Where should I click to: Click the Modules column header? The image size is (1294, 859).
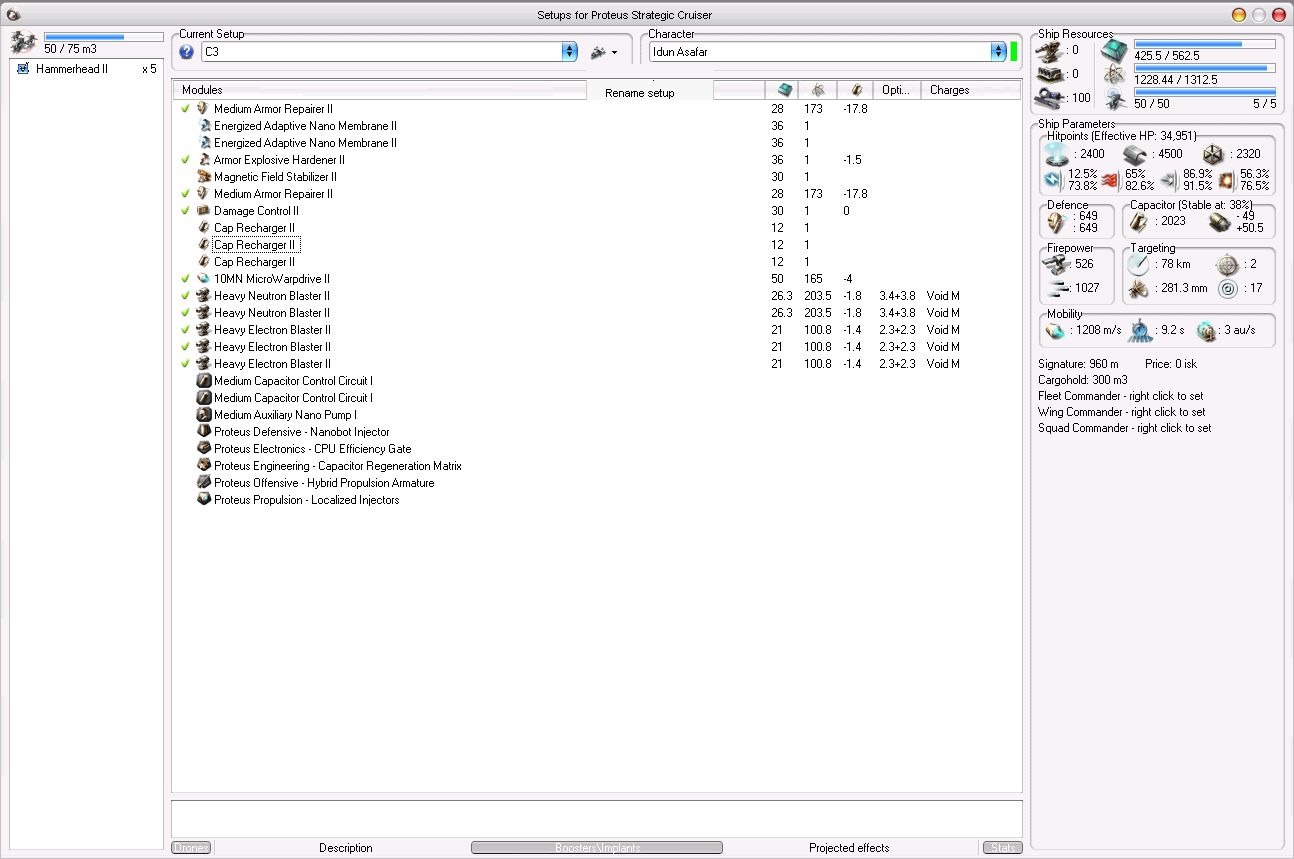(x=379, y=90)
